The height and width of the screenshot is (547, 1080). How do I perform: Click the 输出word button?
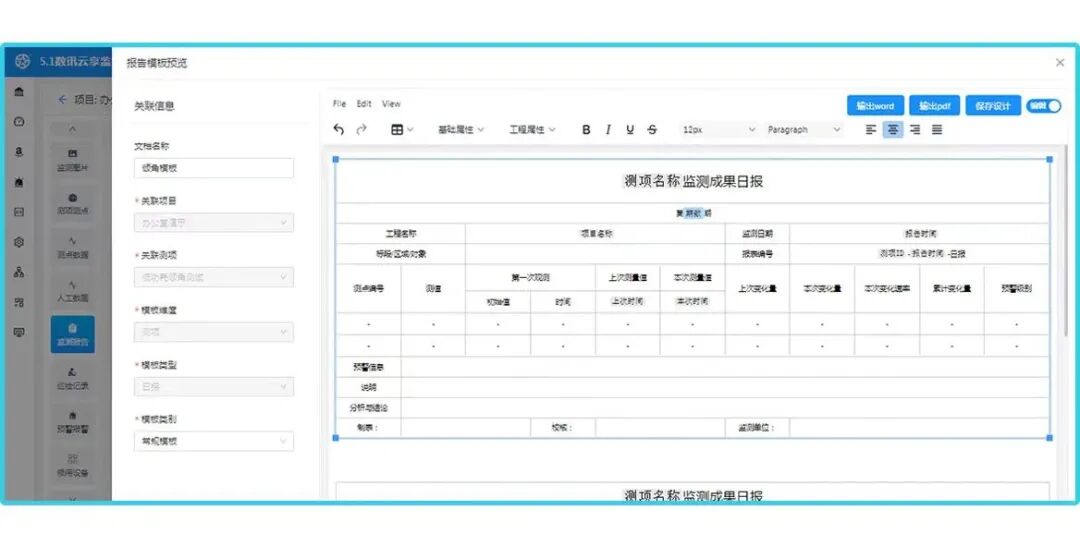(x=875, y=106)
